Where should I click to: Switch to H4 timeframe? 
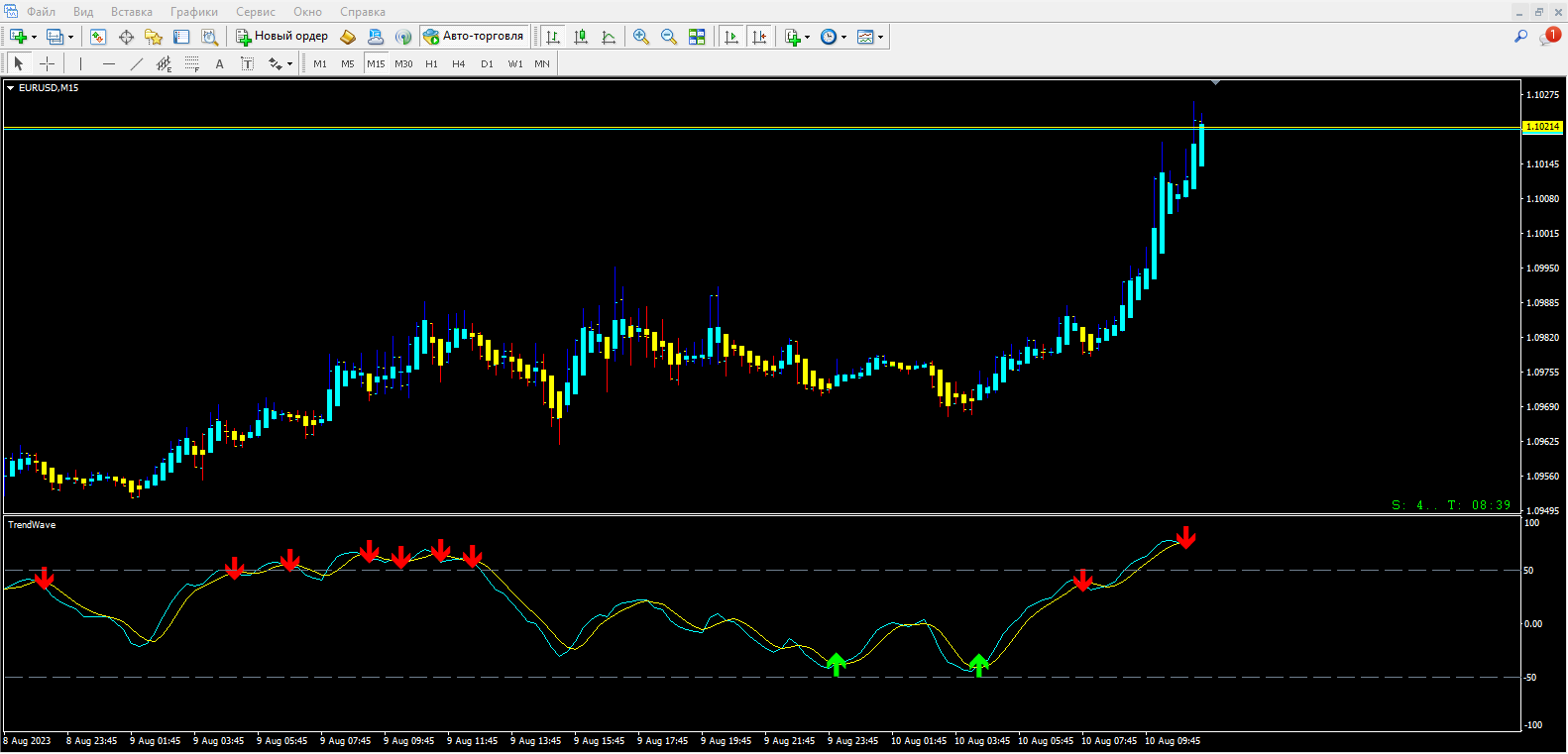point(459,63)
